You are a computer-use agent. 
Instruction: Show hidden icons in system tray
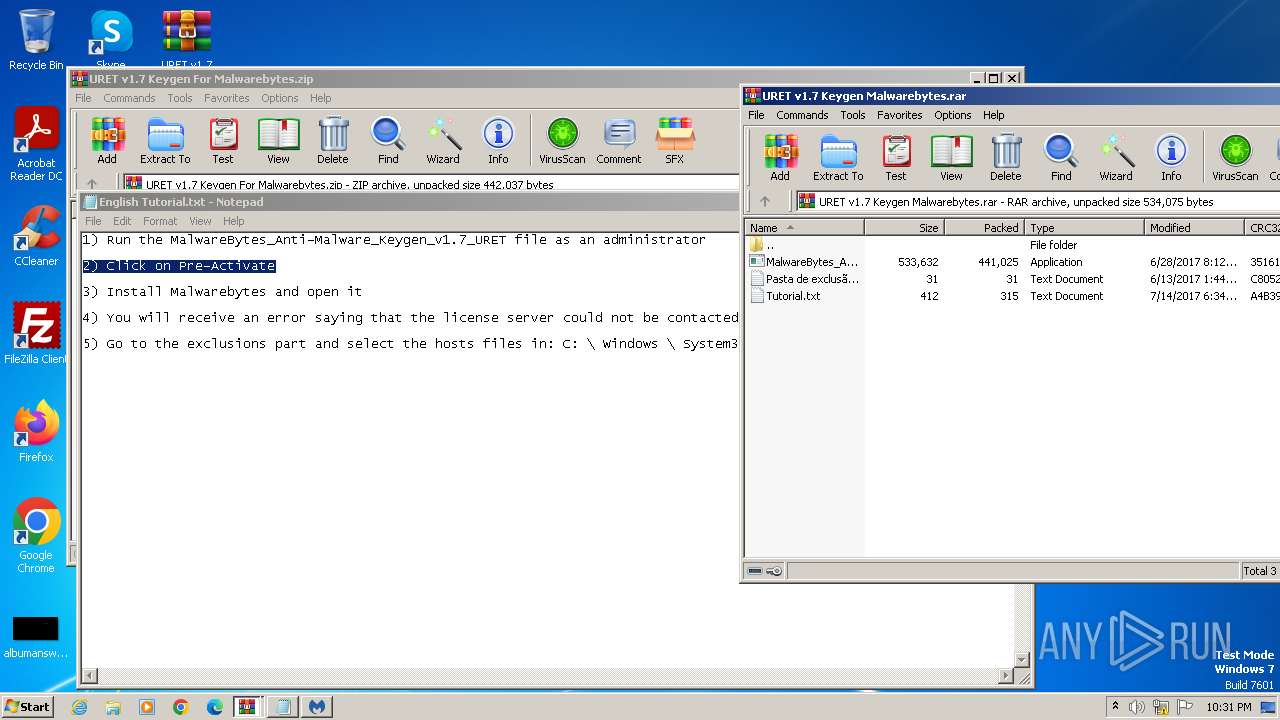pyautogui.click(x=1116, y=707)
